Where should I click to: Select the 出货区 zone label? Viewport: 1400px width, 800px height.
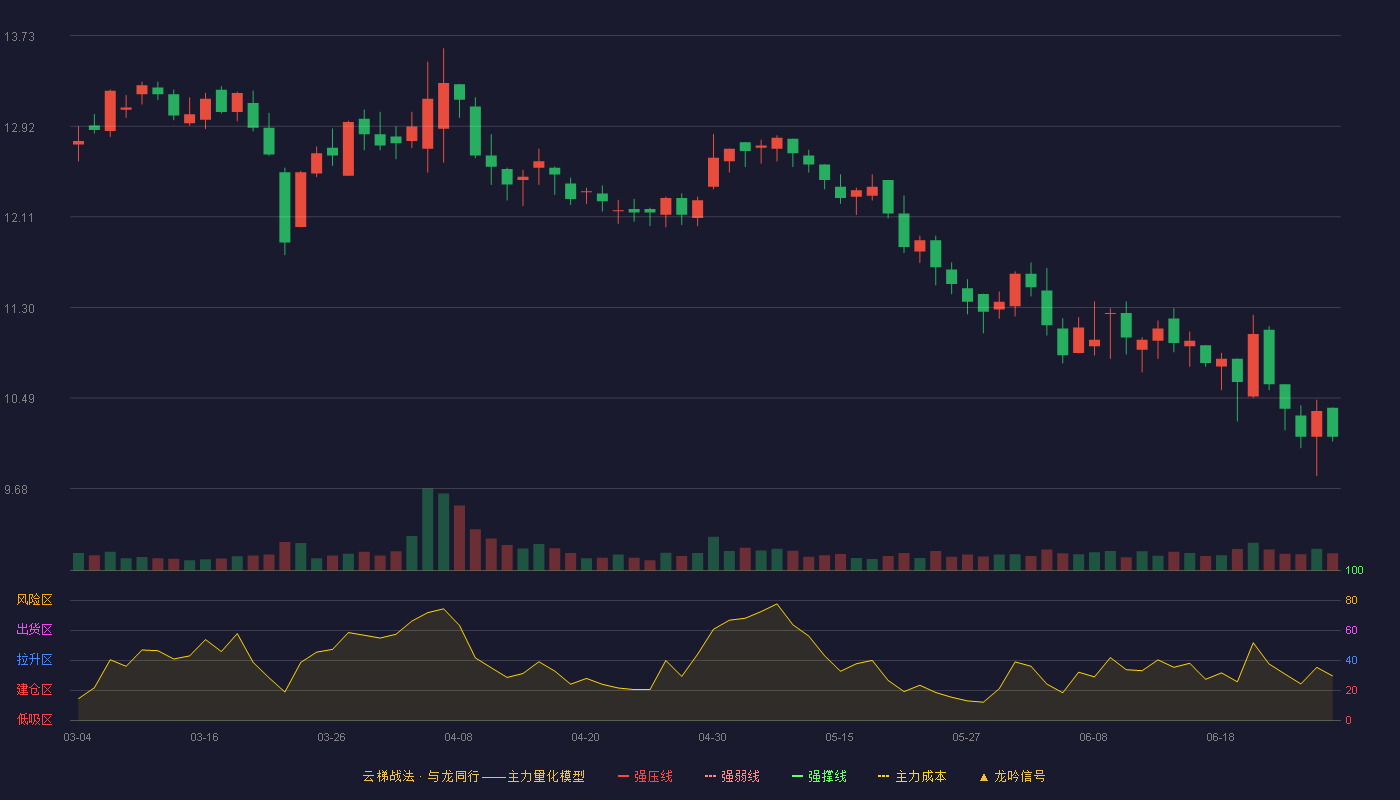34,630
